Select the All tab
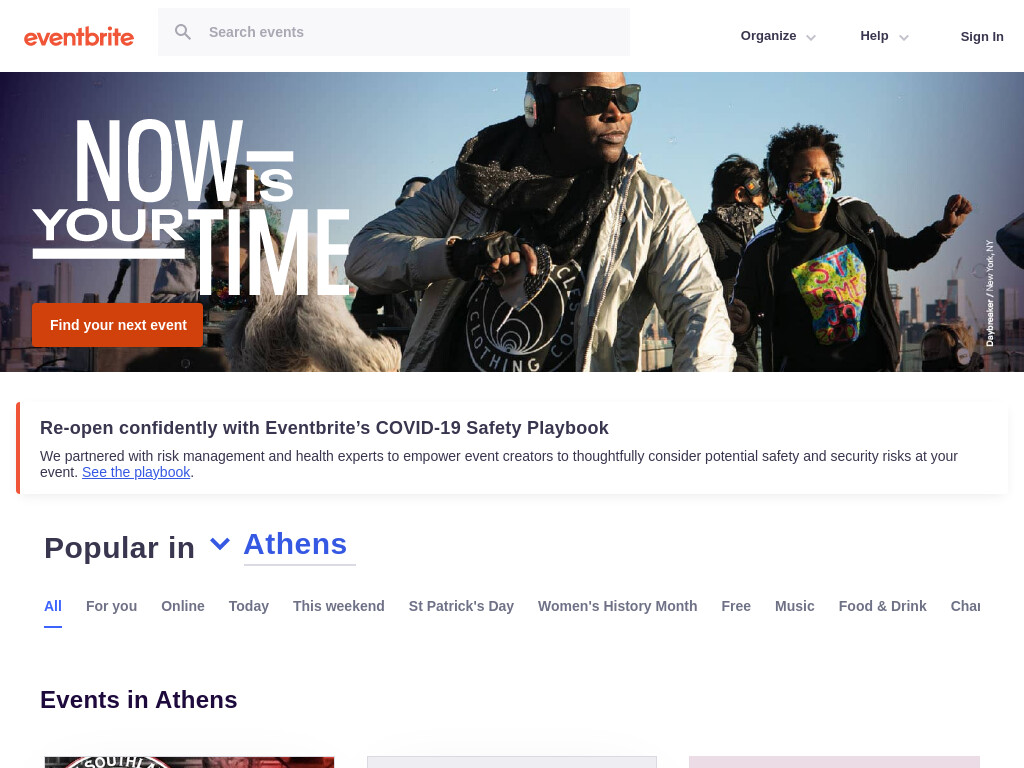Screen dimensions: 1024x768 click(x=53, y=607)
